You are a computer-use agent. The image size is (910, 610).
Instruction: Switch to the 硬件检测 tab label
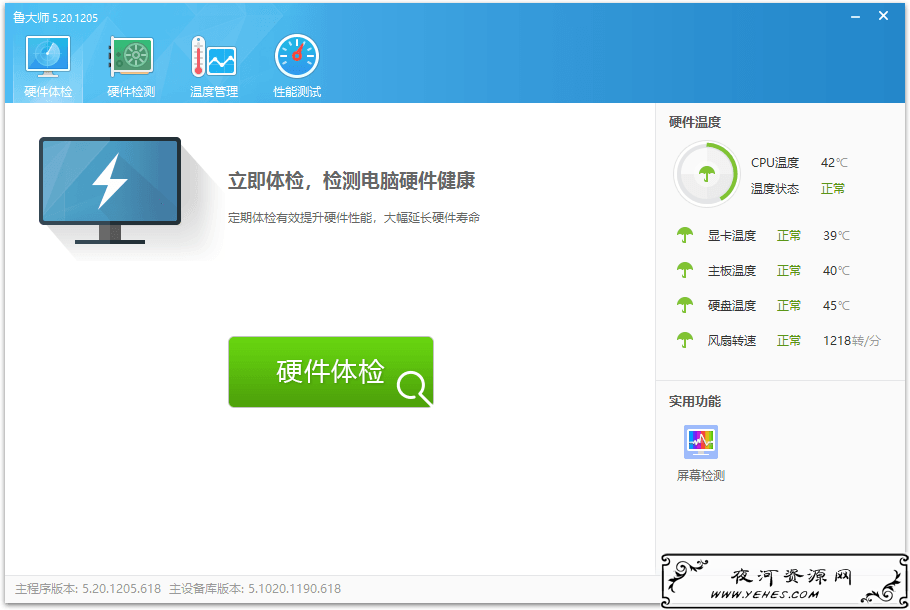(x=131, y=92)
